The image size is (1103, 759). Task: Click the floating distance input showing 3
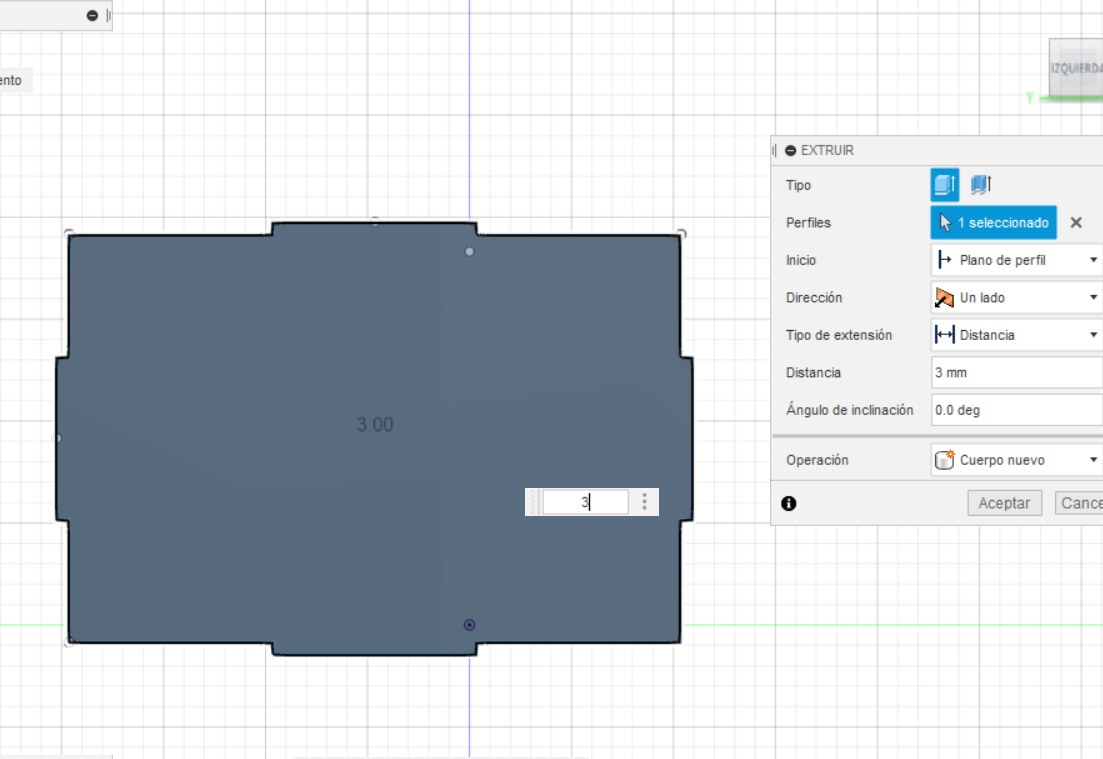585,502
